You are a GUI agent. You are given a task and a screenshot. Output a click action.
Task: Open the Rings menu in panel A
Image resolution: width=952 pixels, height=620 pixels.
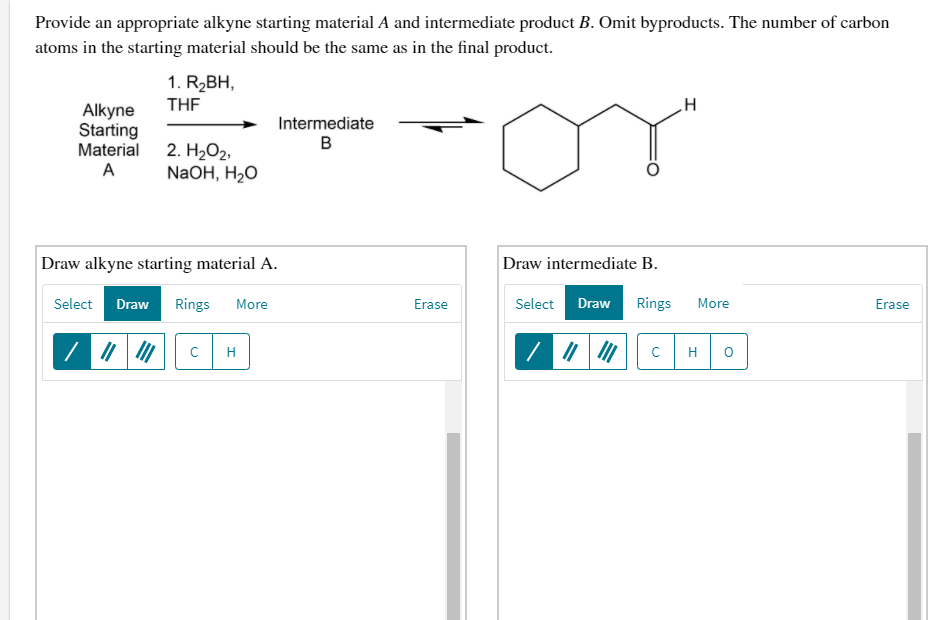point(192,304)
